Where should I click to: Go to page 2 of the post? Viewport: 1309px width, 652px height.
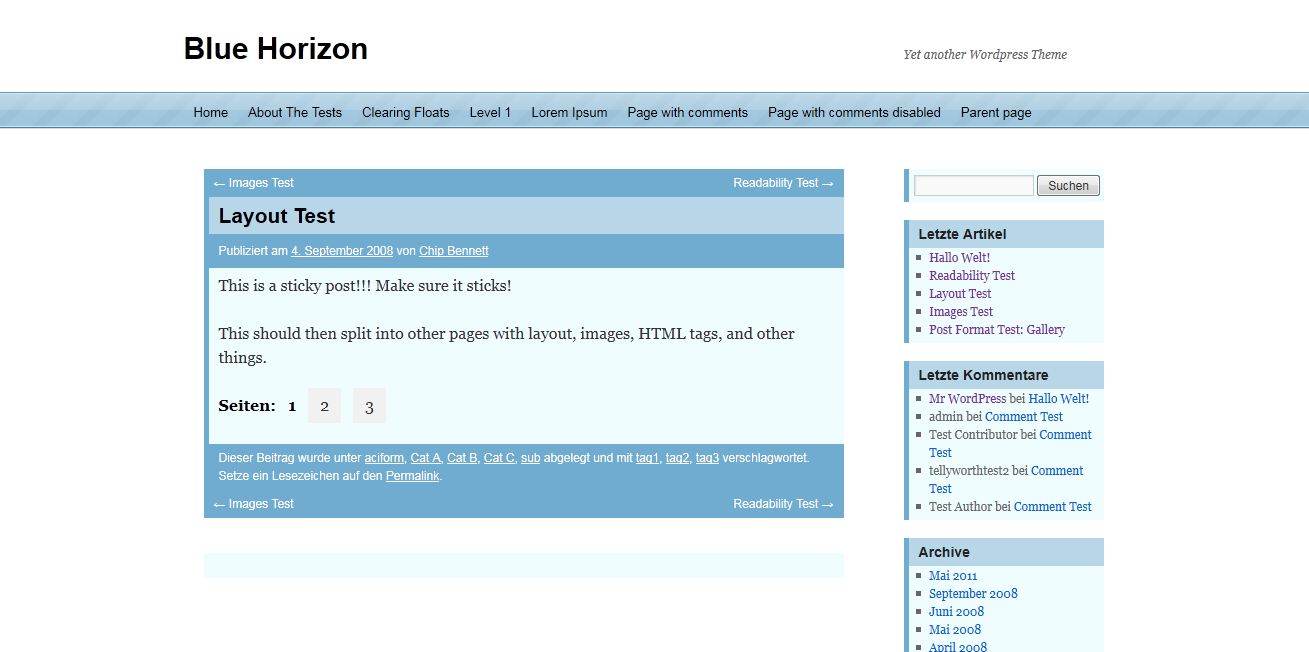324,406
